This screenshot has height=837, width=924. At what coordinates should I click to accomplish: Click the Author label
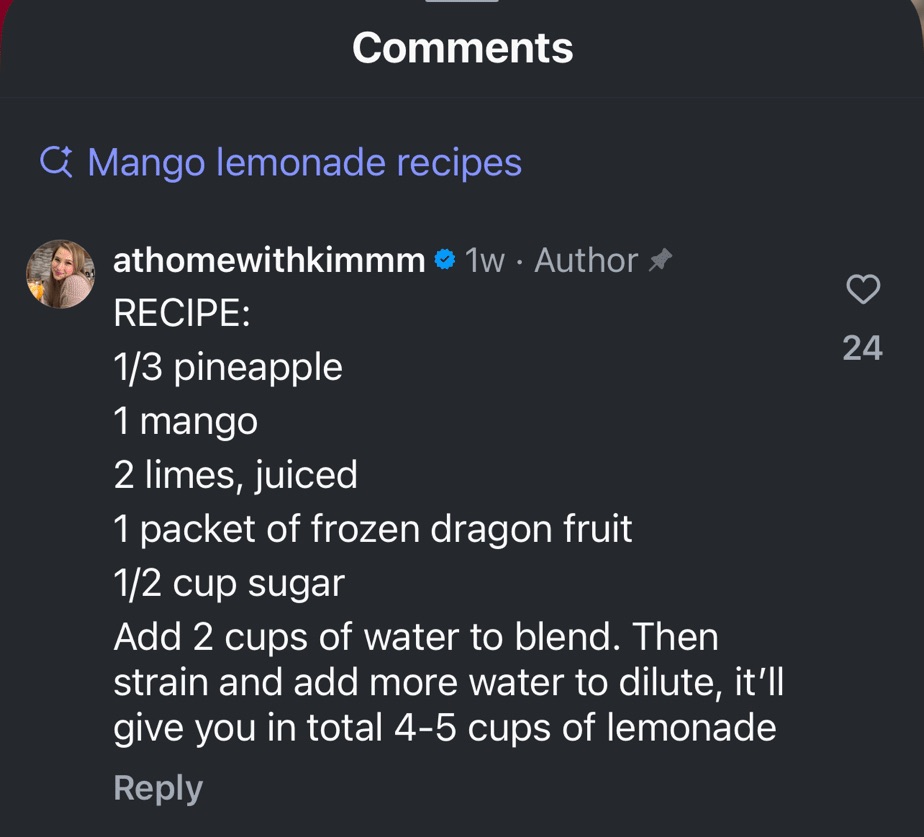click(x=586, y=260)
